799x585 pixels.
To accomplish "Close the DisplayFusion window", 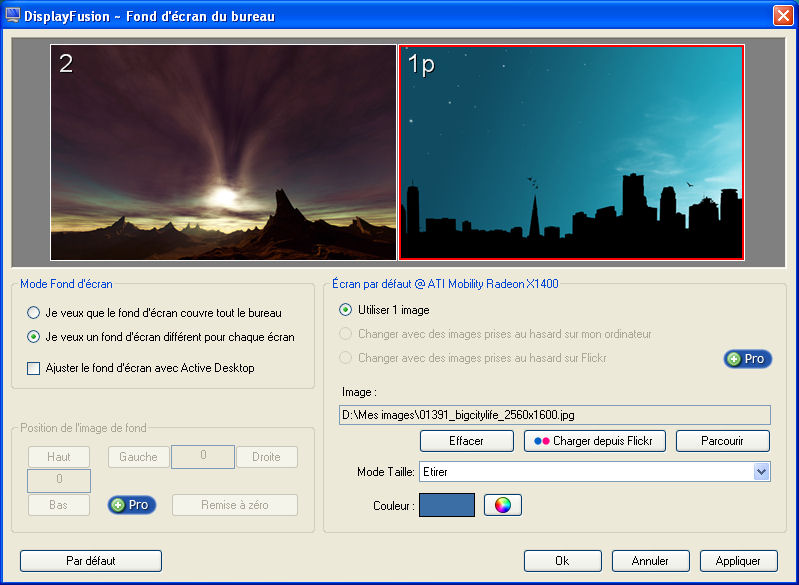I will pos(783,16).
